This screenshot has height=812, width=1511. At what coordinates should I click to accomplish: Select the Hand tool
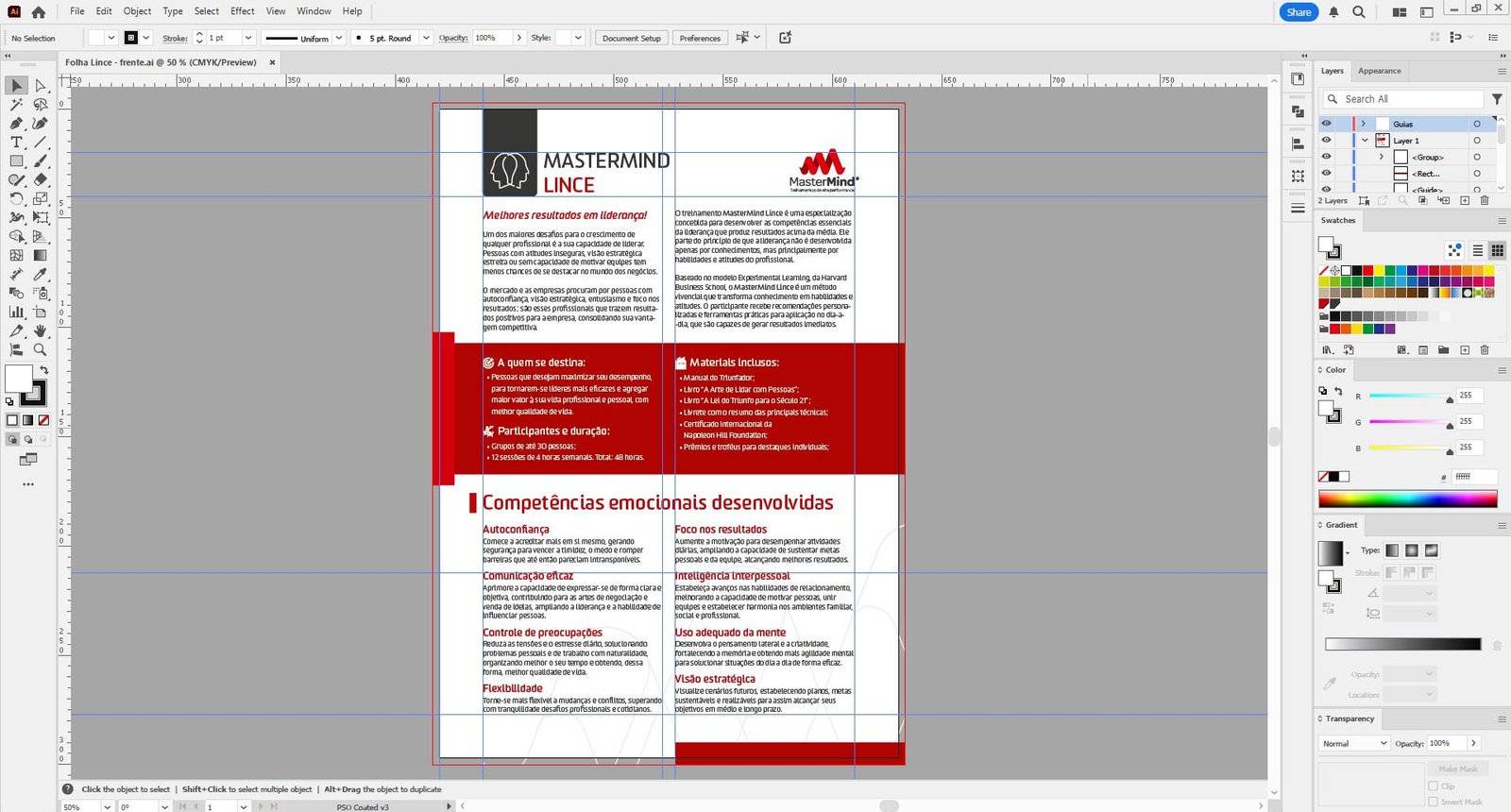(40, 331)
